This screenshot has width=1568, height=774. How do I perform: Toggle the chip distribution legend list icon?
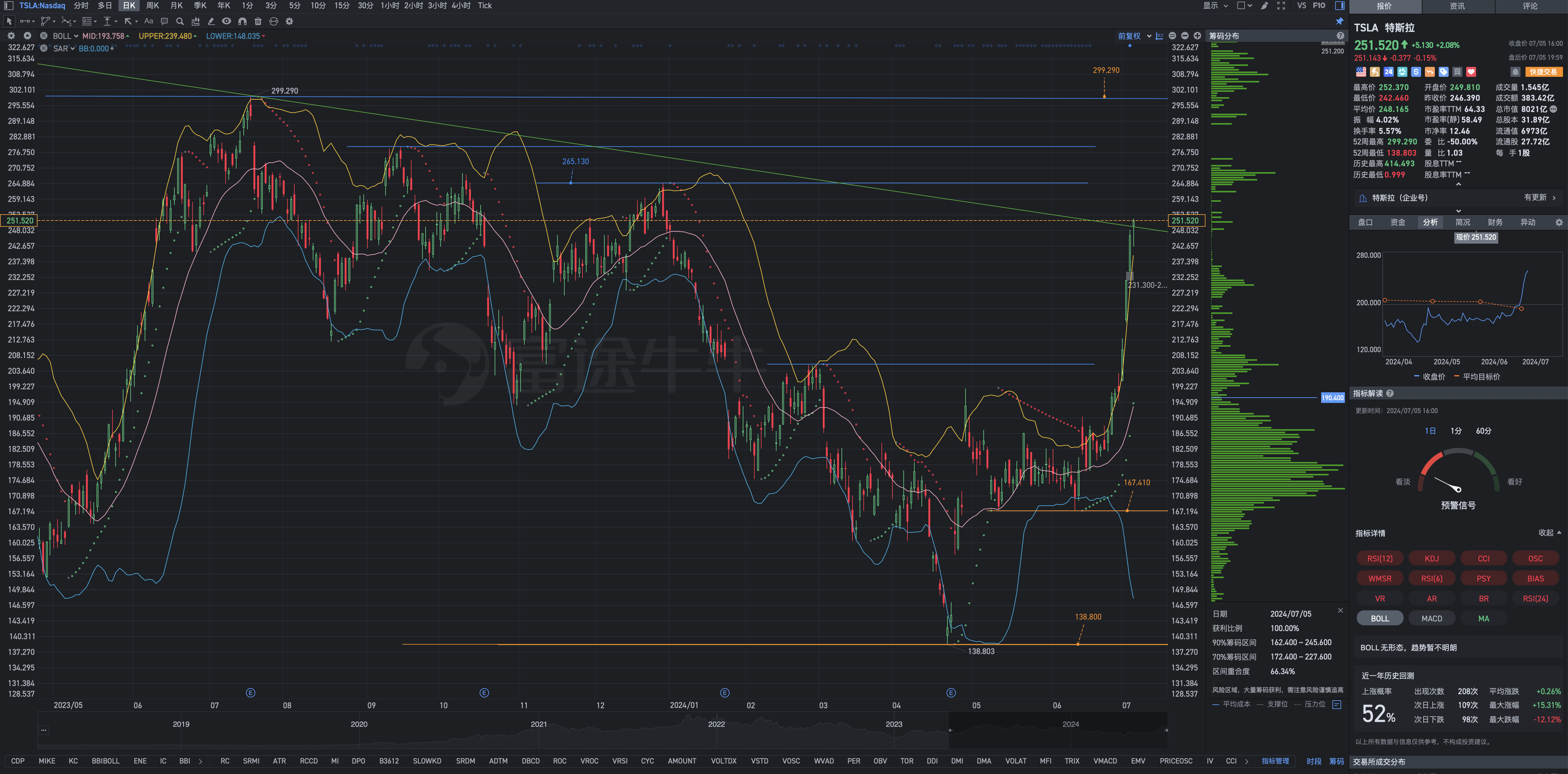[1337, 705]
